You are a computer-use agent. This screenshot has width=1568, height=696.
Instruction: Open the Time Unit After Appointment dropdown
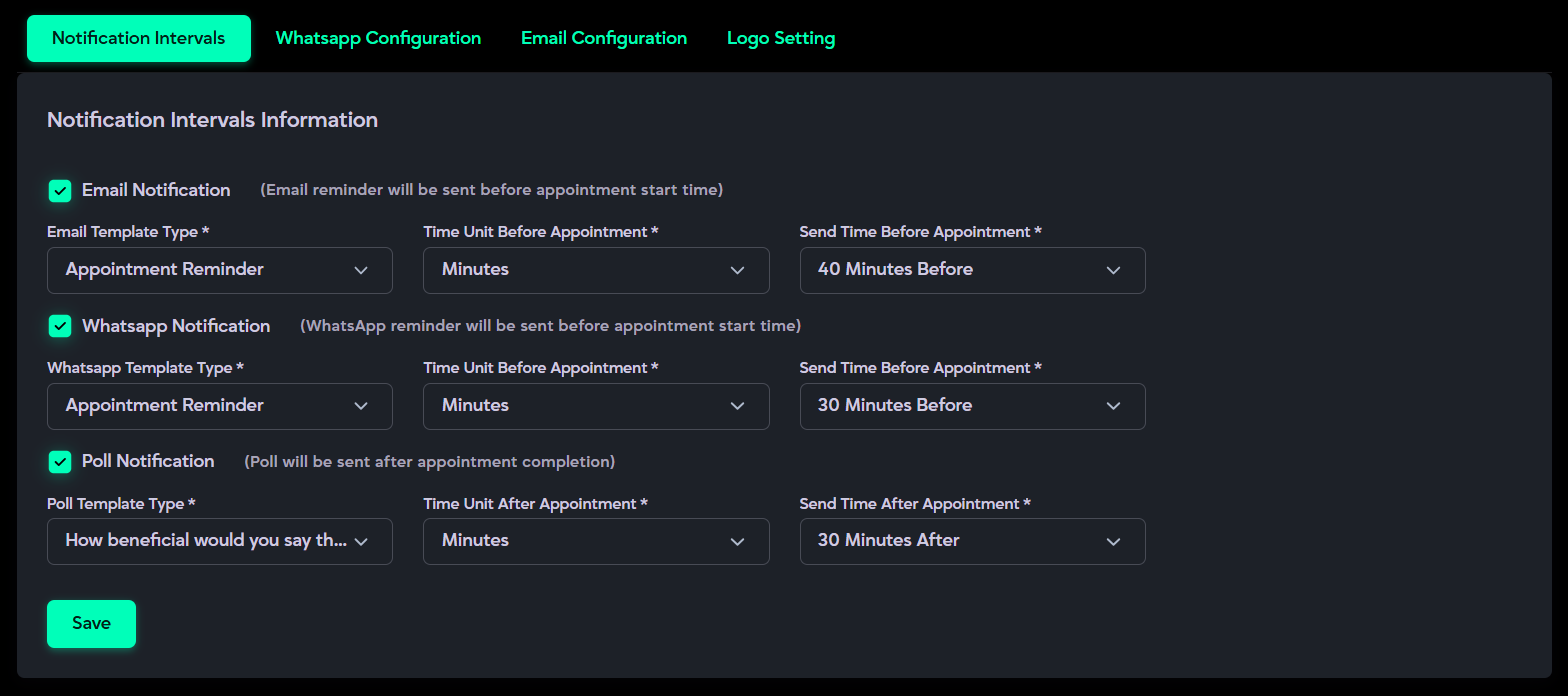[595, 541]
